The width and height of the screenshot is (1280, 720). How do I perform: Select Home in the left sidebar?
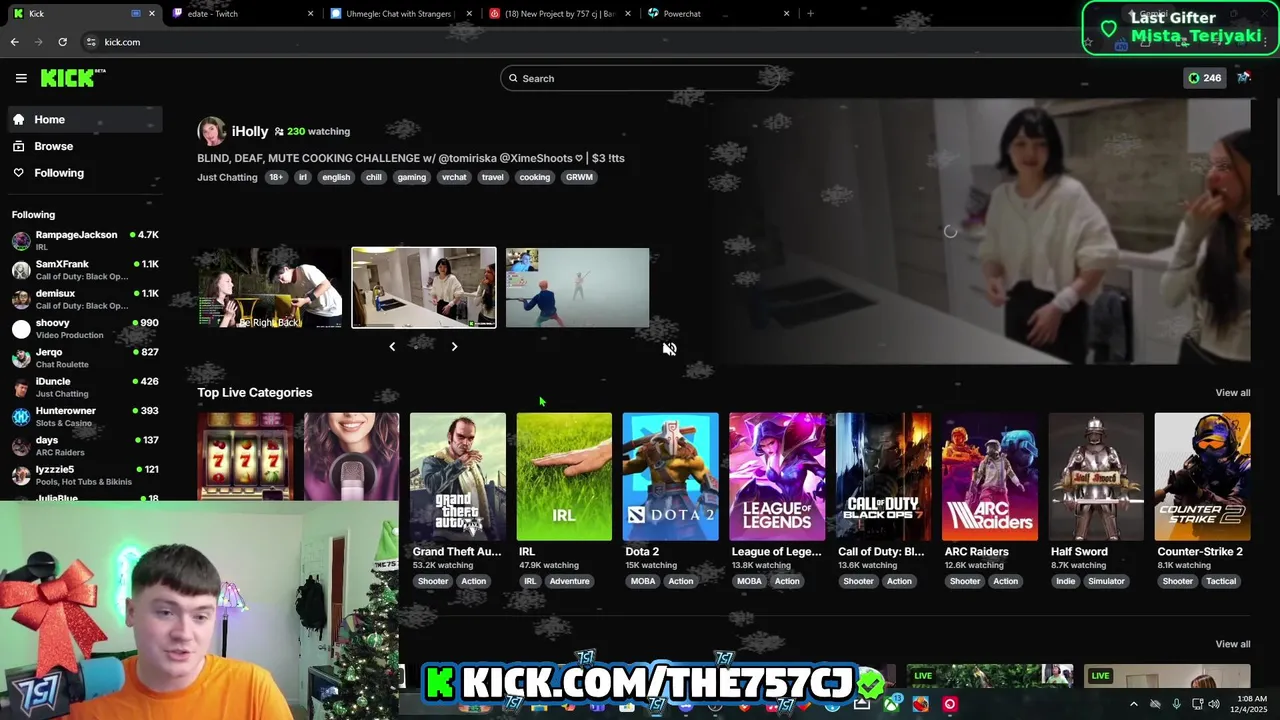click(85, 119)
